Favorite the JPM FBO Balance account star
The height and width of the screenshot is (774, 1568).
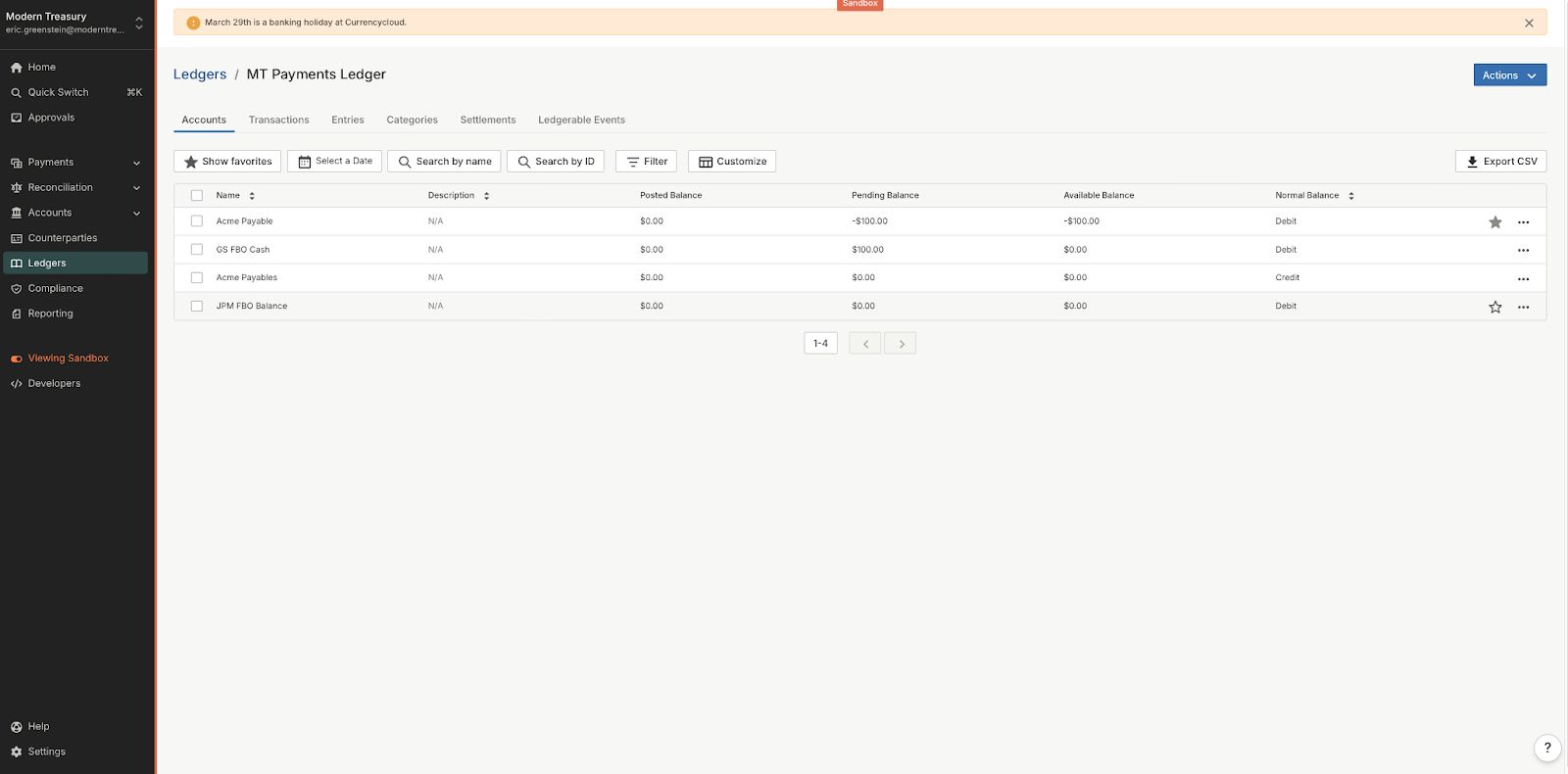click(1494, 307)
